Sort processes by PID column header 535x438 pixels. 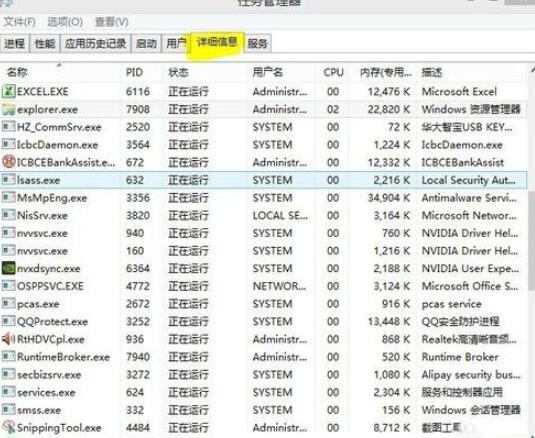134,72
